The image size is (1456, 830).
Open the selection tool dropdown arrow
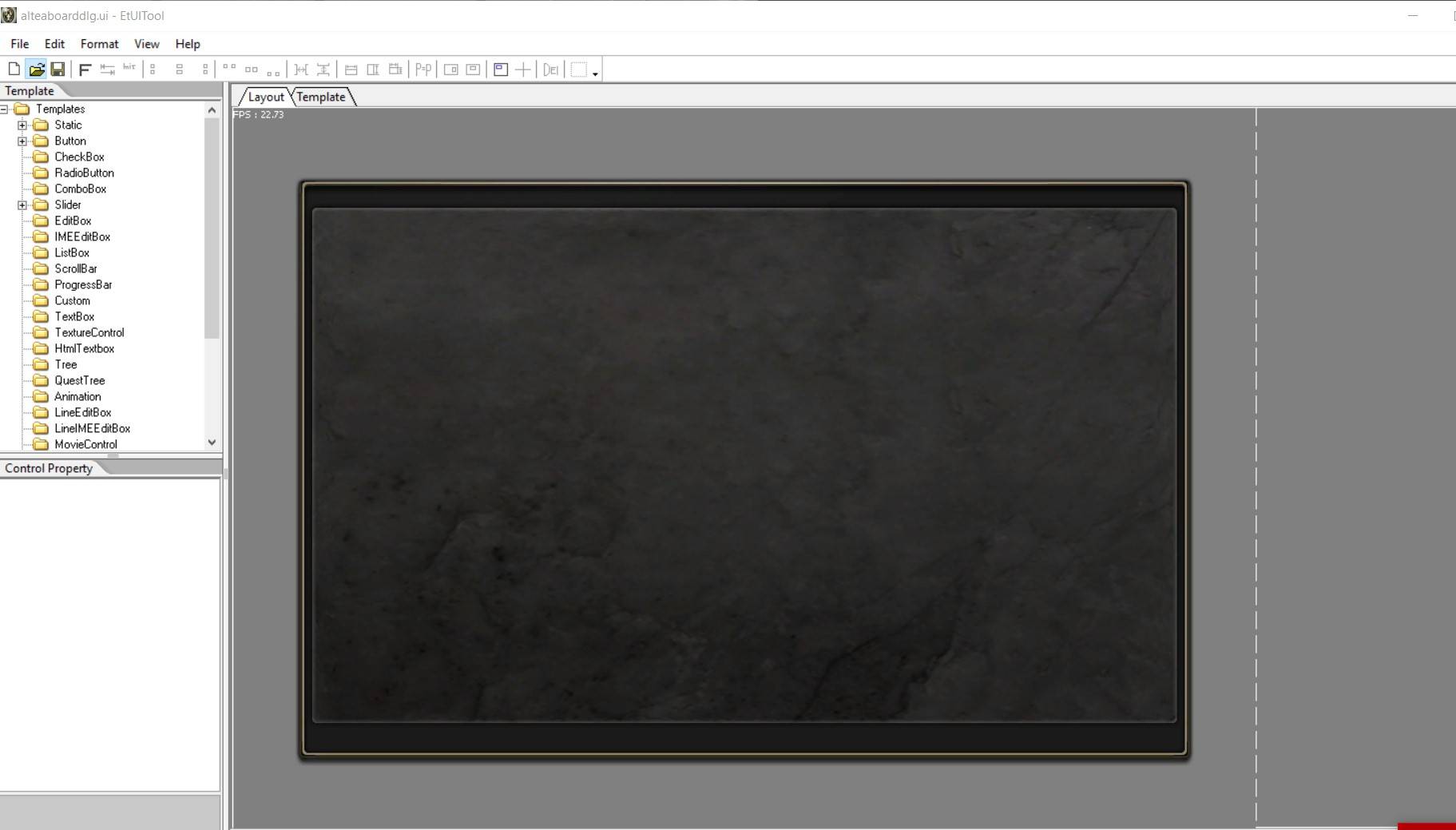coord(595,73)
